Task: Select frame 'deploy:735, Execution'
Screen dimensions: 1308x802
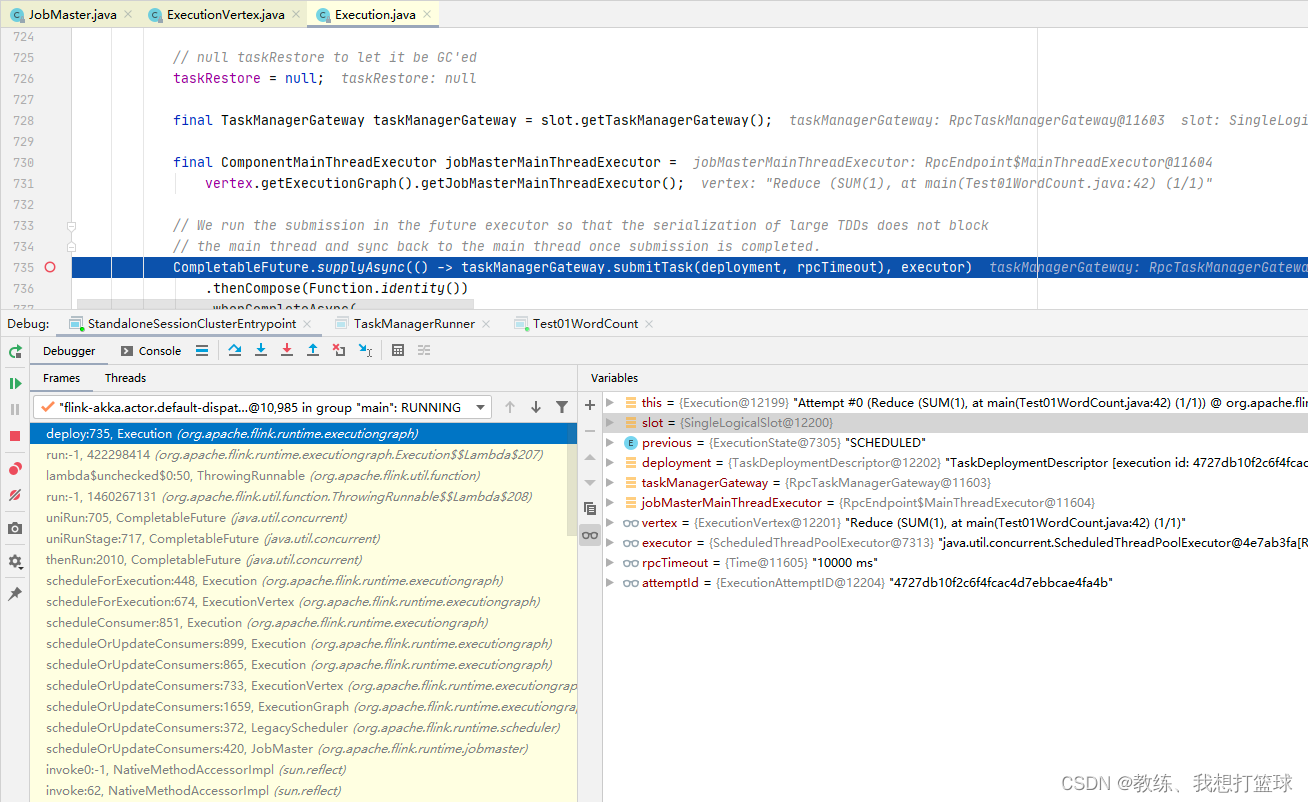Action: [x=303, y=434]
